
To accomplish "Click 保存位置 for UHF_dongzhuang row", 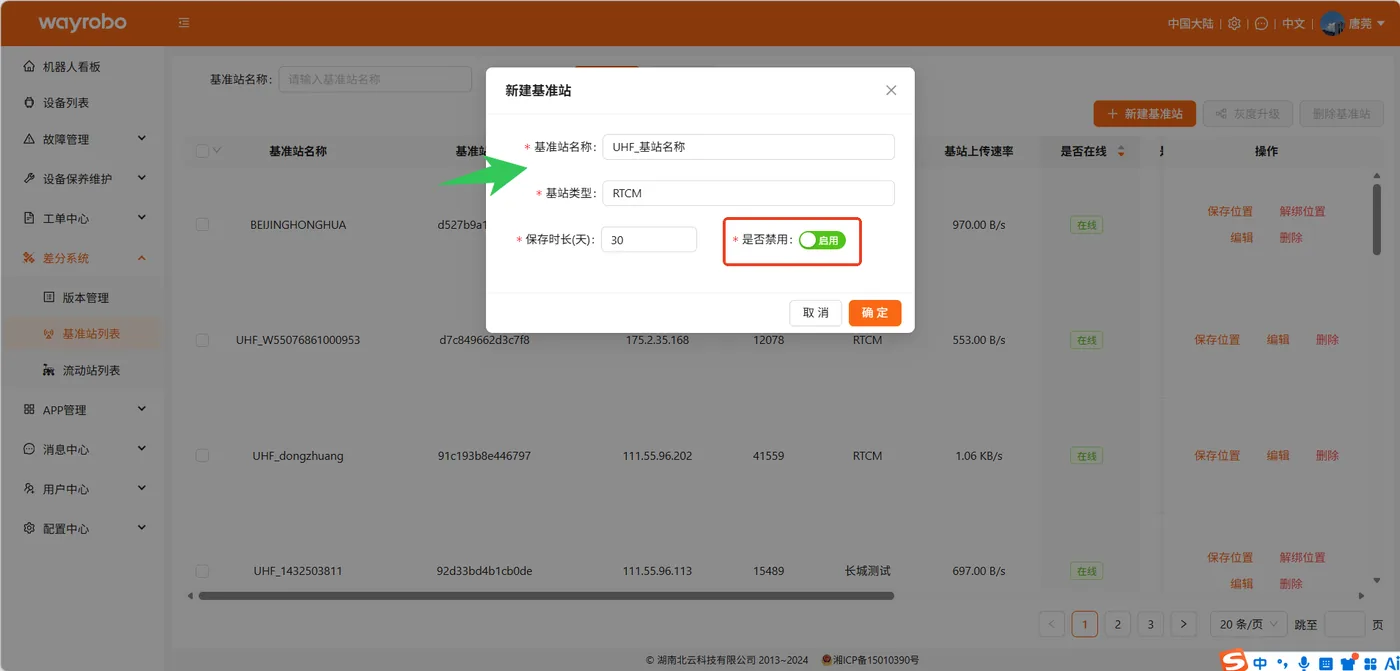I will (x=1217, y=456).
